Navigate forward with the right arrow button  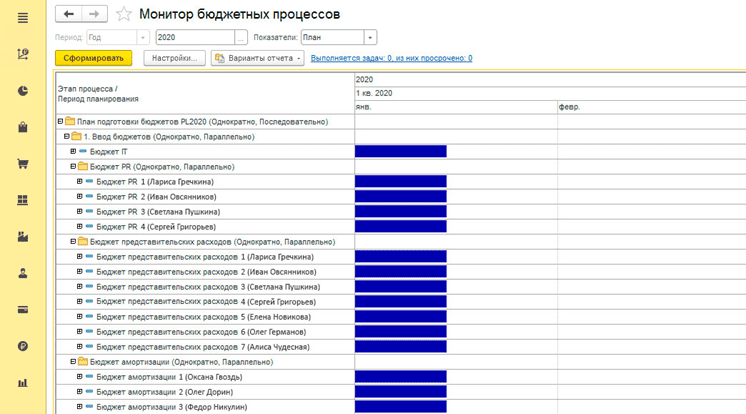pos(94,14)
